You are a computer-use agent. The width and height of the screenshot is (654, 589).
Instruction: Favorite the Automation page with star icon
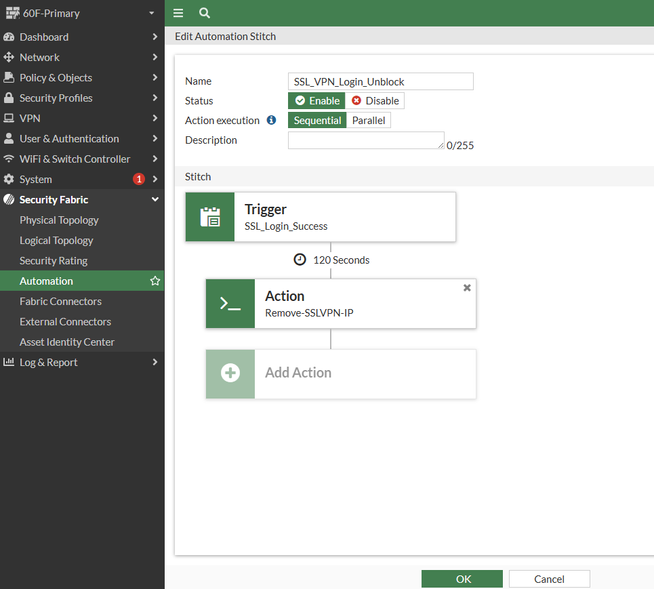155,281
